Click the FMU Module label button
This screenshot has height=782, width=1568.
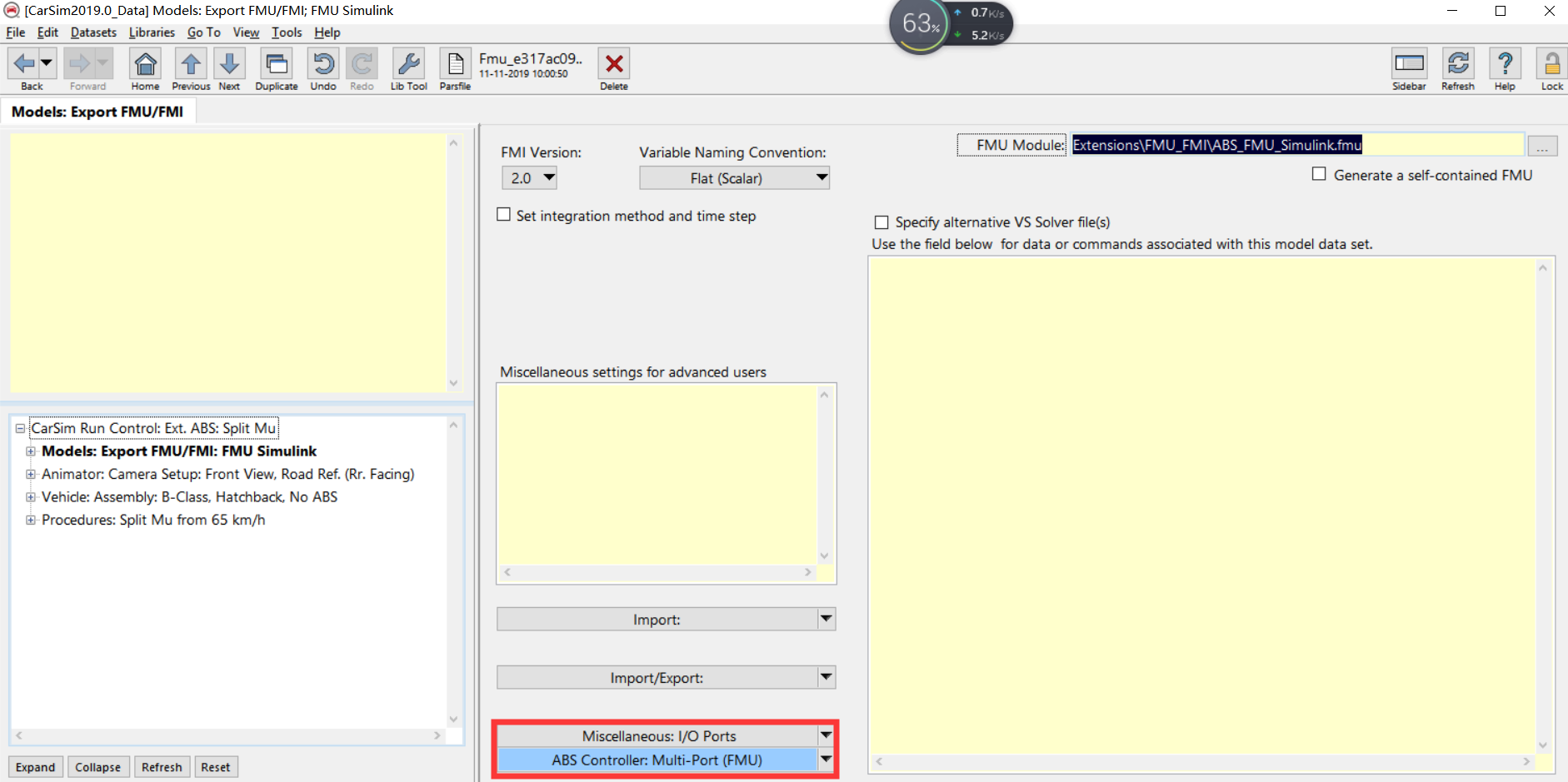[x=1011, y=145]
